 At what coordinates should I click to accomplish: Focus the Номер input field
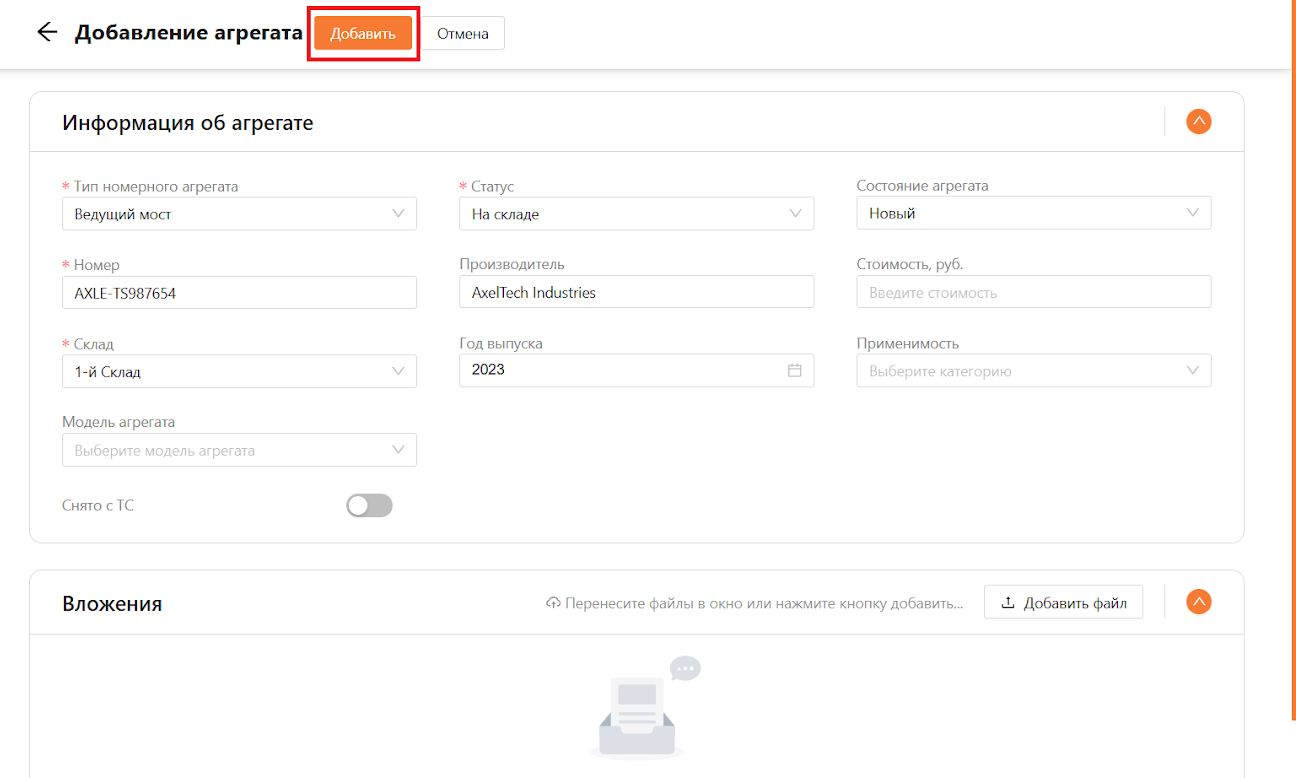(x=239, y=293)
